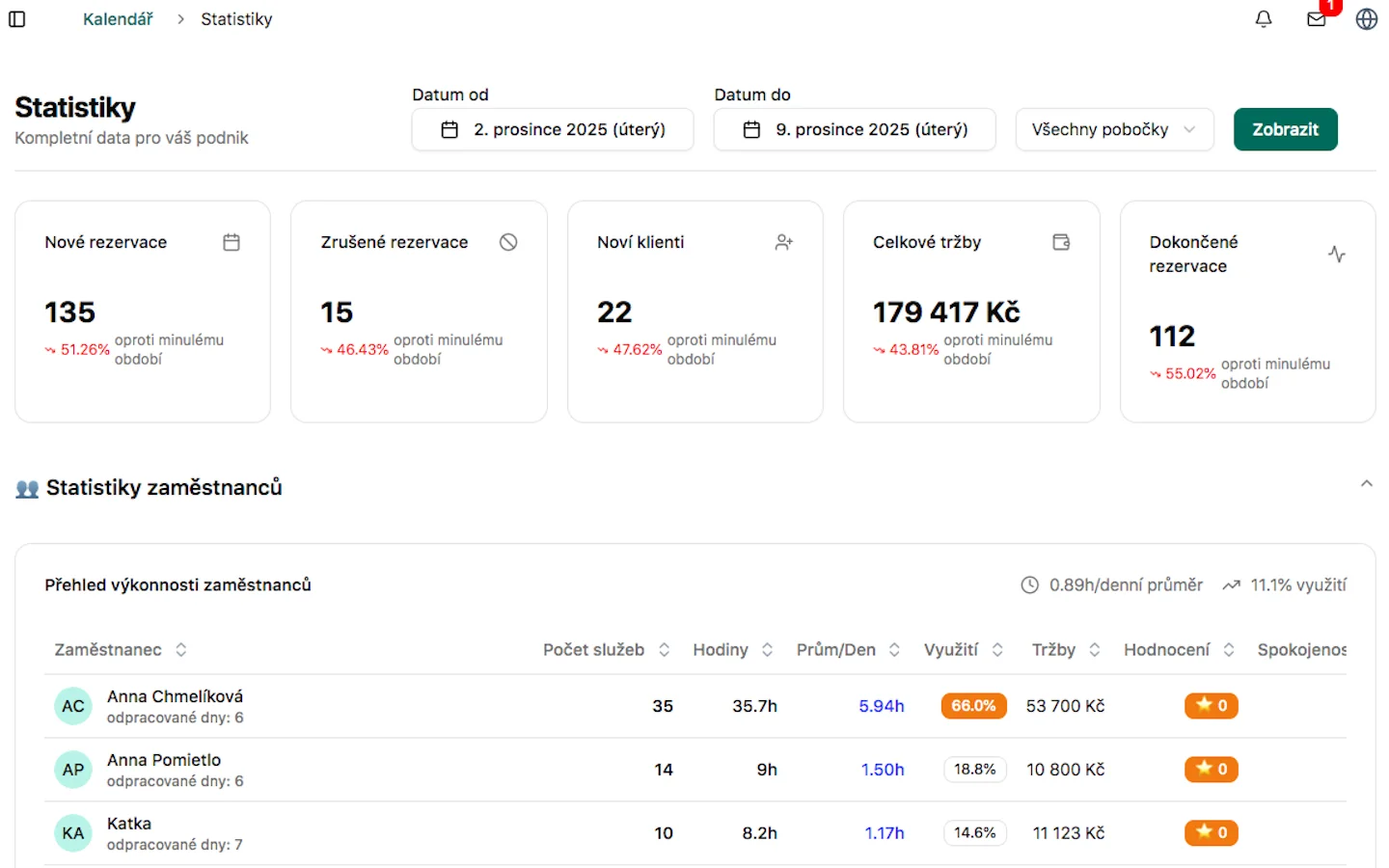Click the red unread badge on the mail icon
Screen dimensions: 1389x868
click(1330, 6)
